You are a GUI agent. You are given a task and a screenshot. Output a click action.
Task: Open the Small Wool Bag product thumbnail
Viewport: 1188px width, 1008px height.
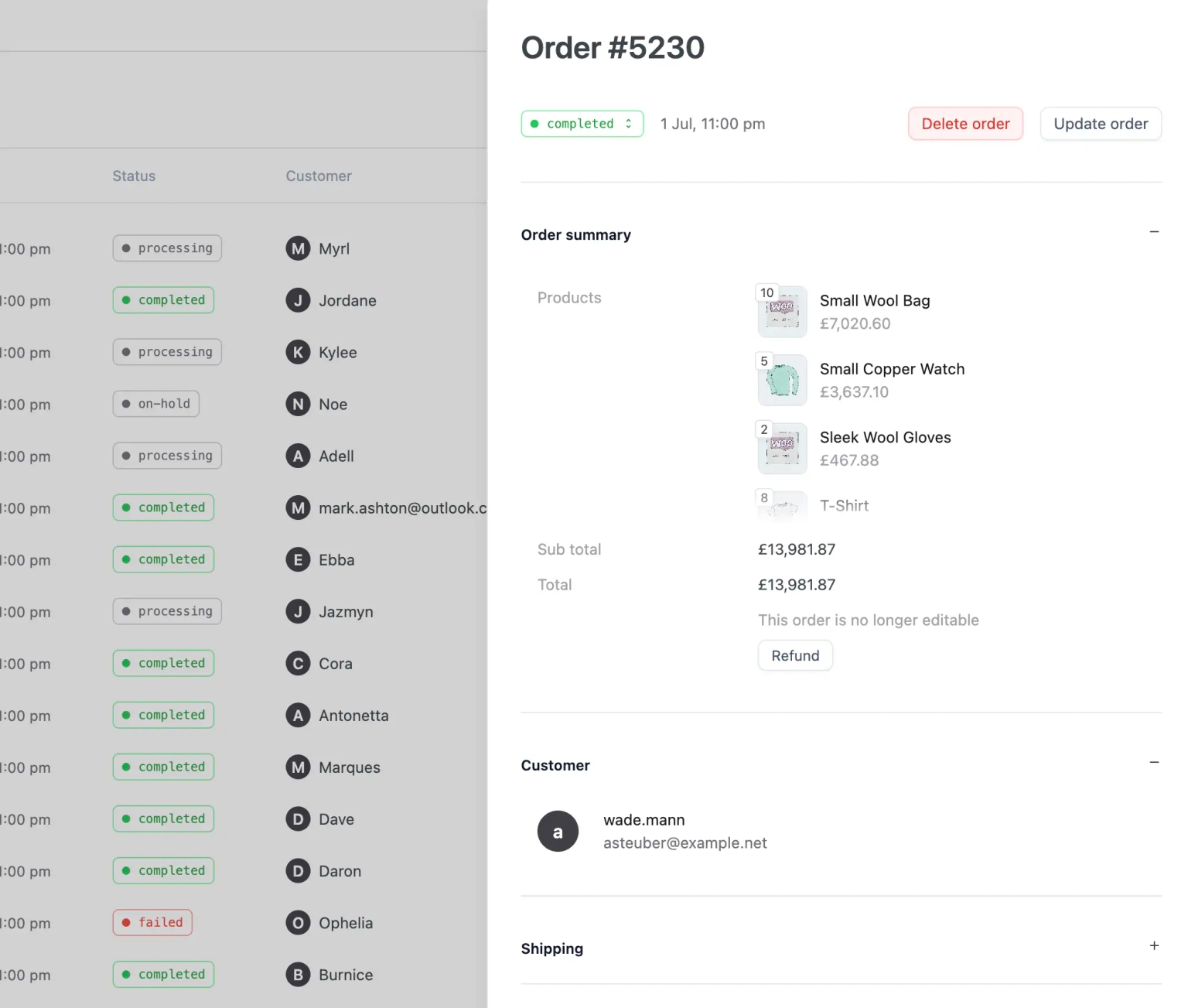(783, 312)
